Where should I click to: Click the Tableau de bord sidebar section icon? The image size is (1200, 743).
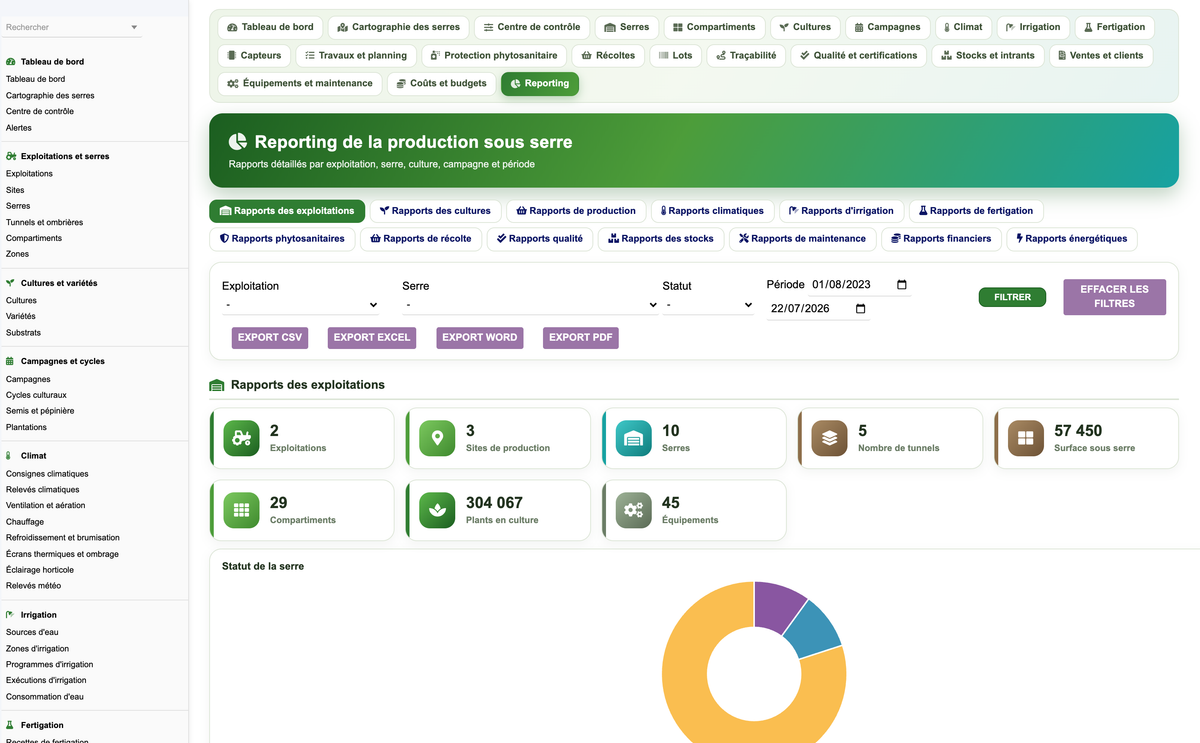(x=11, y=62)
